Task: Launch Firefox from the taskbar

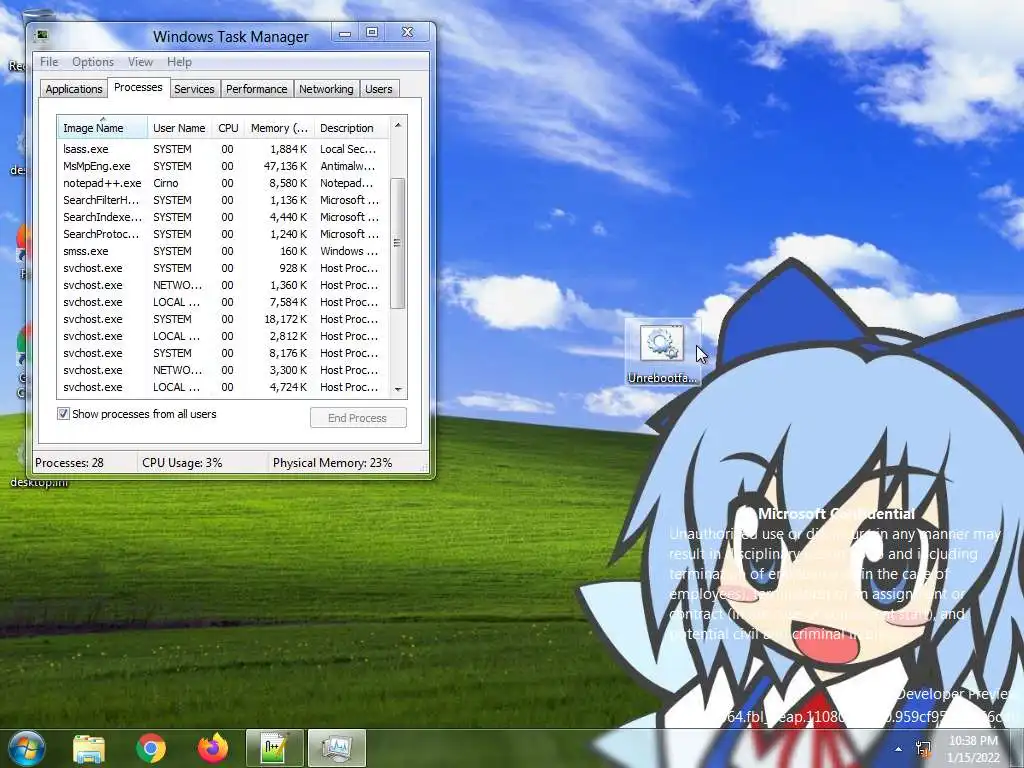Action: [212, 748]
